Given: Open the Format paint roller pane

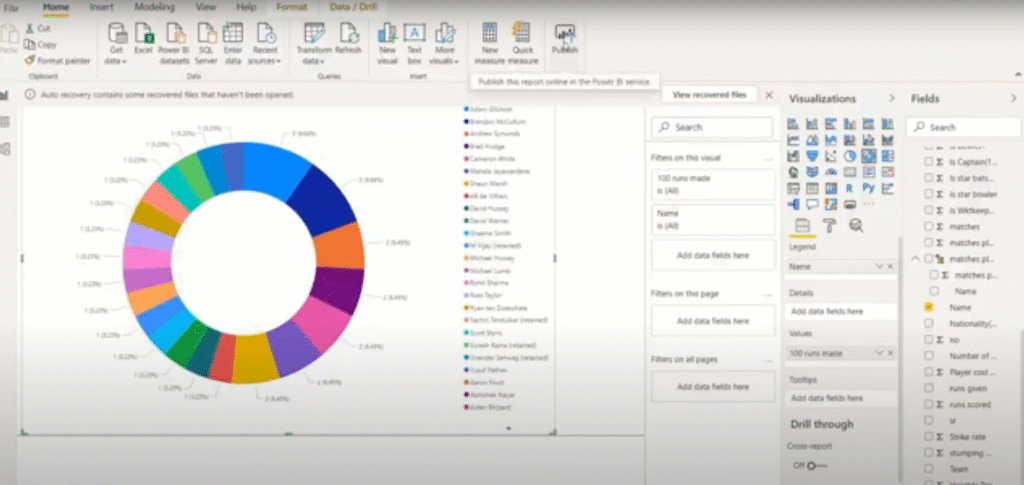Looking at the screenshot, I should pos(829,225).
